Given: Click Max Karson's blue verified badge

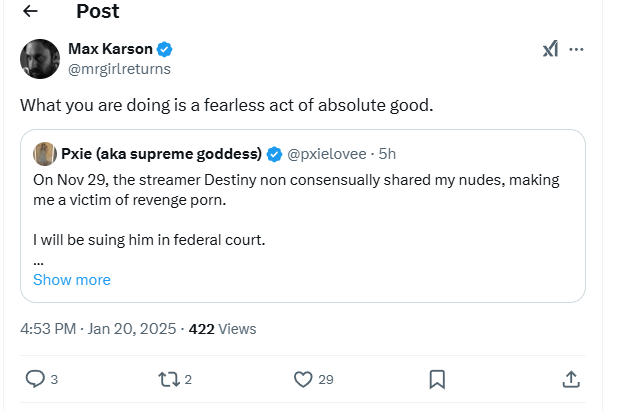Looking at the screenshot, I should (164, 49).
